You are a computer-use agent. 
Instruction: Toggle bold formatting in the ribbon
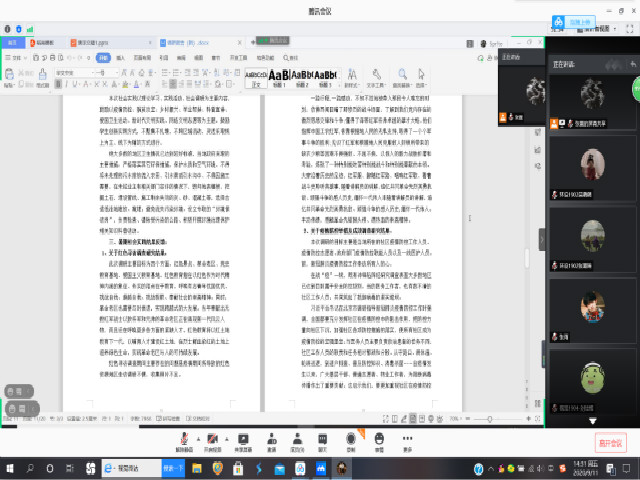[58, 84]
